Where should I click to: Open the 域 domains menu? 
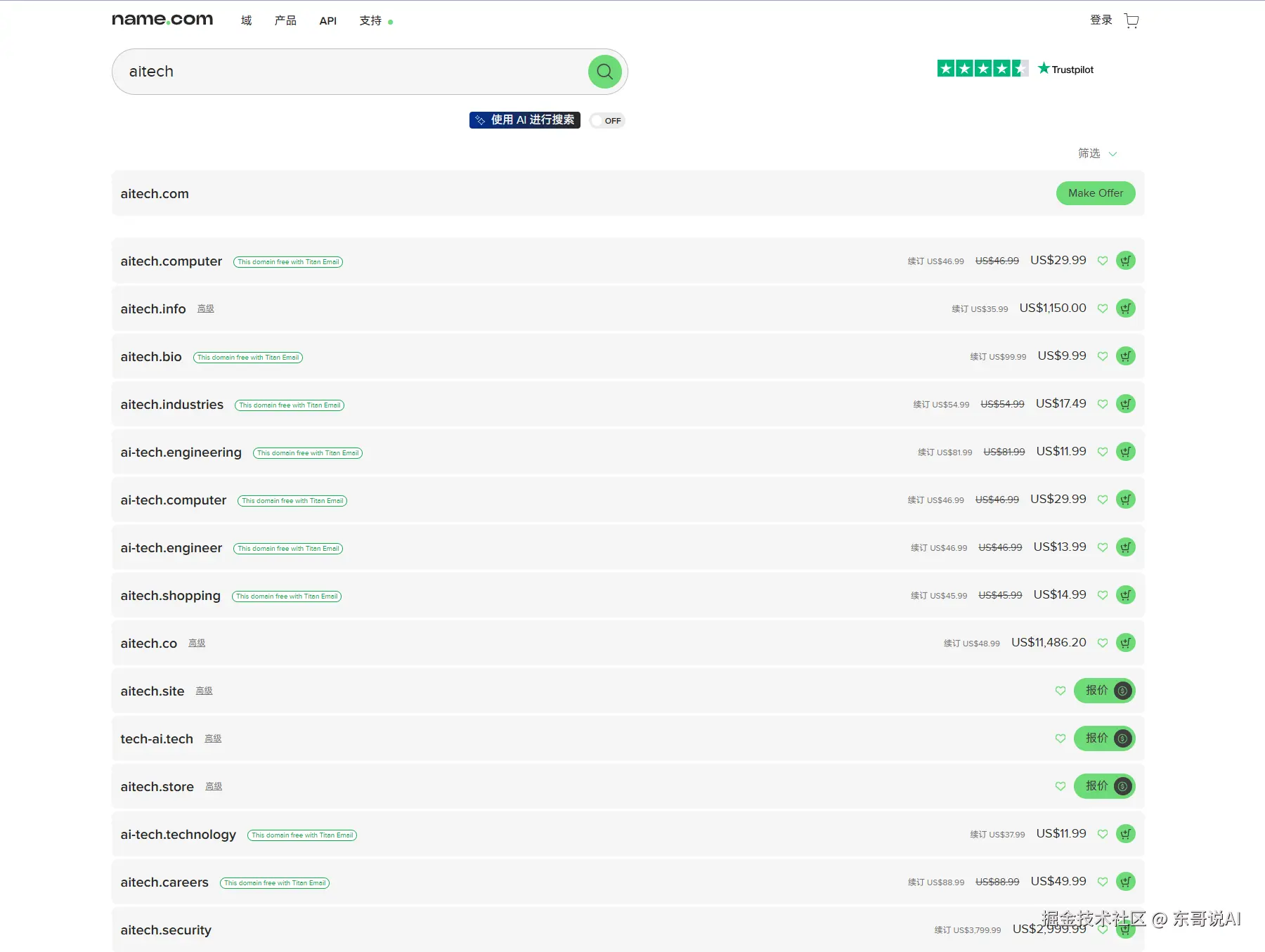(246, 21)
